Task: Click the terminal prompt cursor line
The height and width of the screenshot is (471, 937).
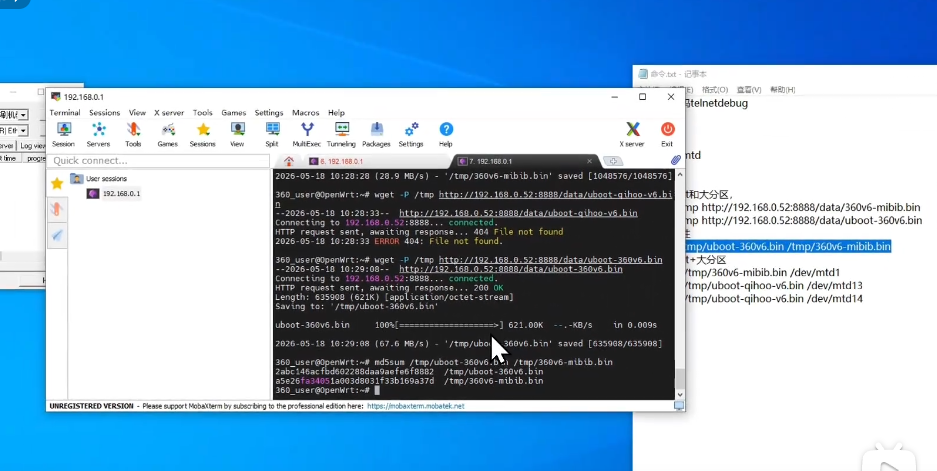Action: click(327, 390)
